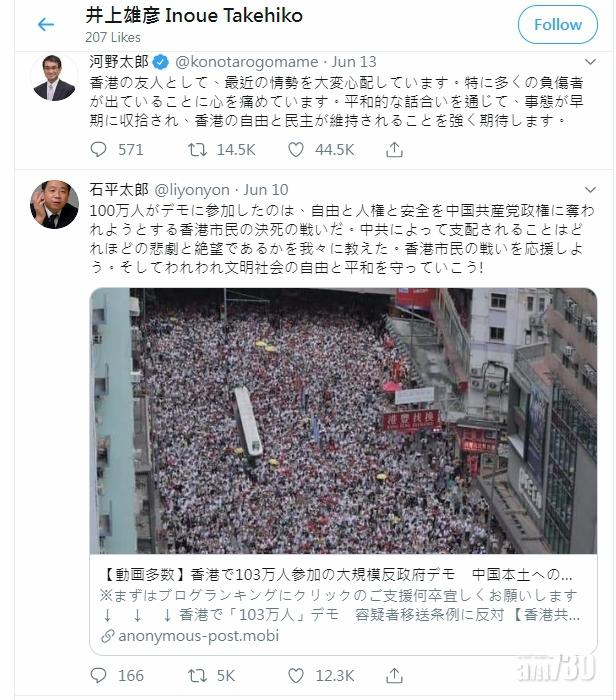Visit @liyonyon profile handle
This screenshot has height=700, width=616.
(192, 190)
